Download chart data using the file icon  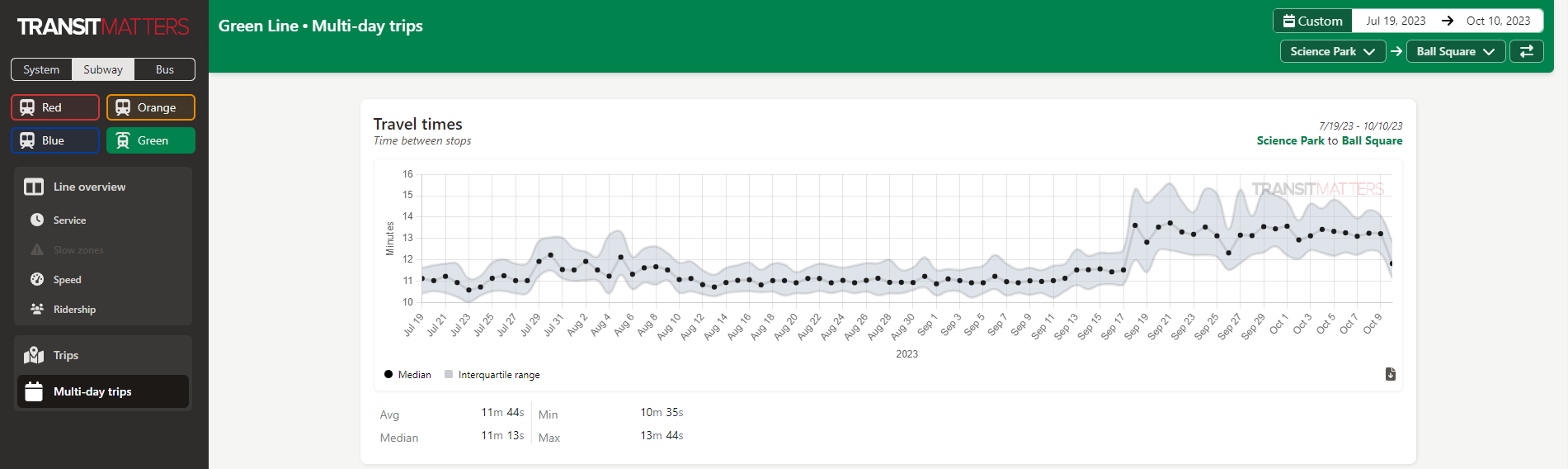(x=1390, y=374)
